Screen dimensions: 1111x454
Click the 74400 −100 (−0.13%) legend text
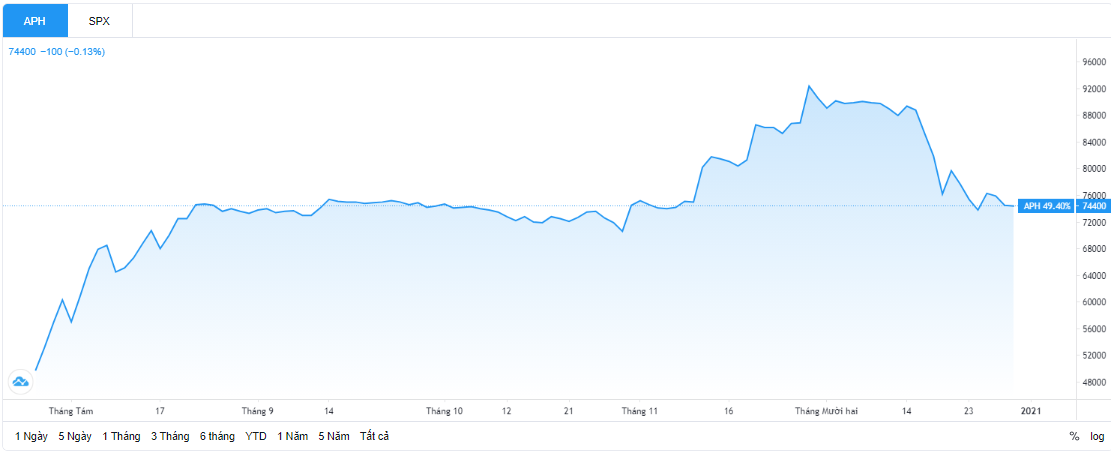tap(57, 52)
